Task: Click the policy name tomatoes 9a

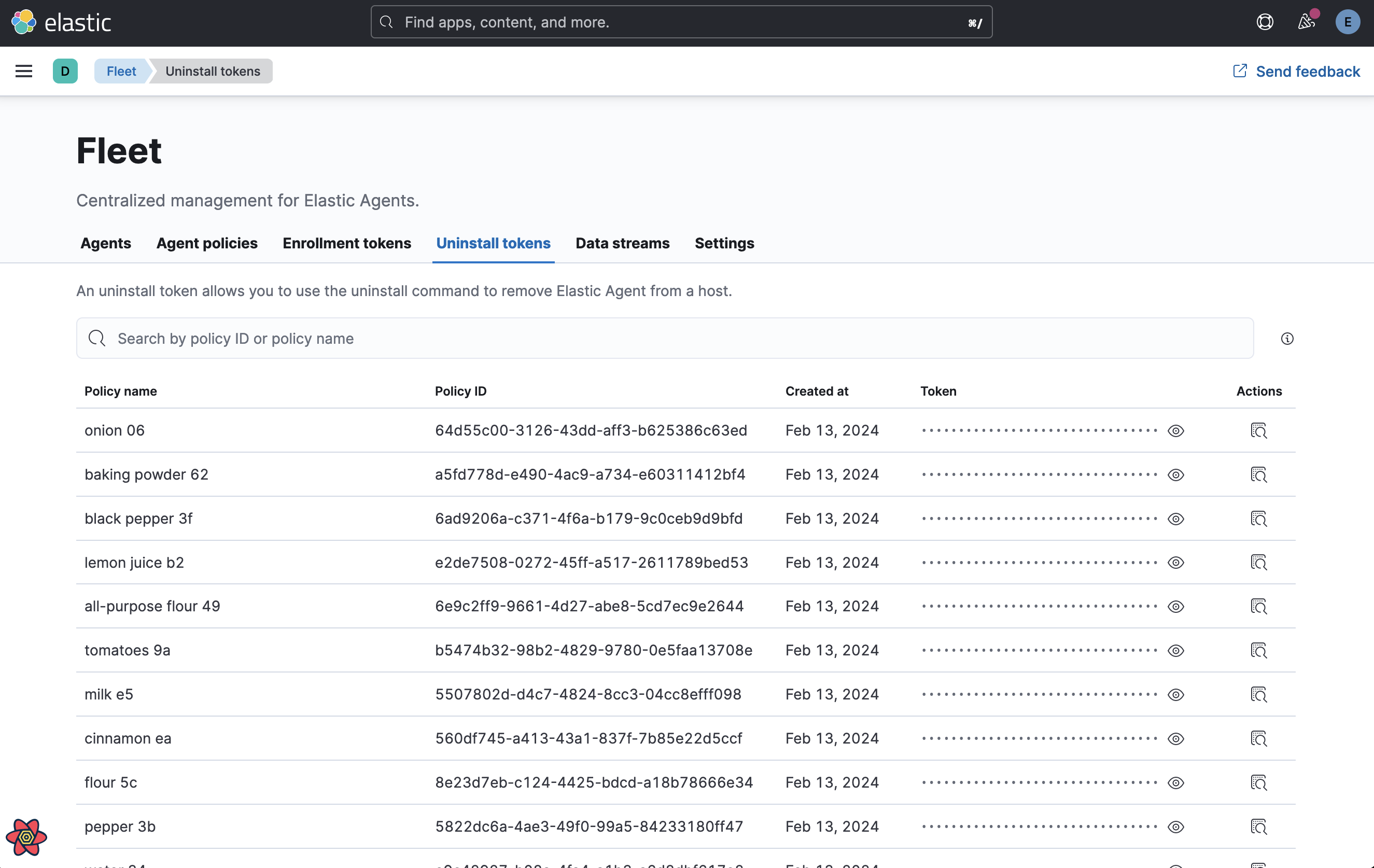Action: [x=127, y=650]
